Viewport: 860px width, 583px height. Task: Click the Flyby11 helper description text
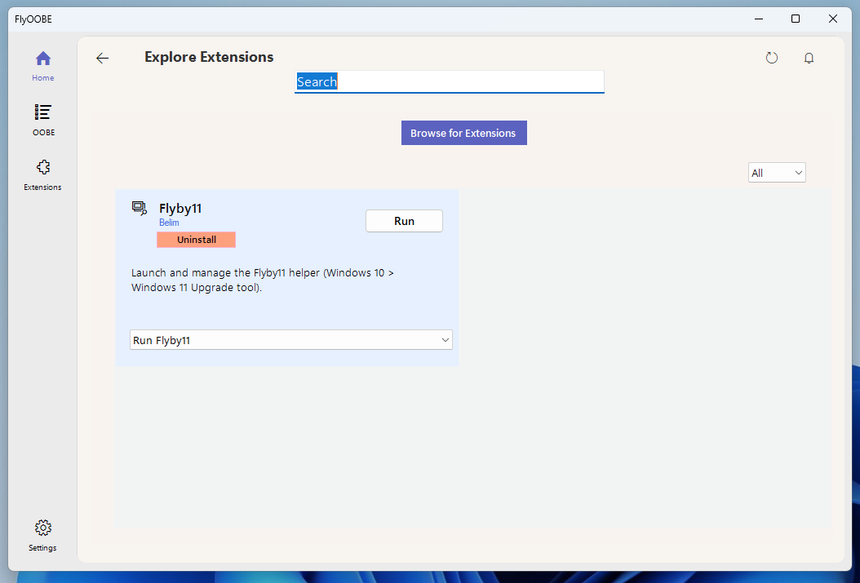tap(262, 280)
